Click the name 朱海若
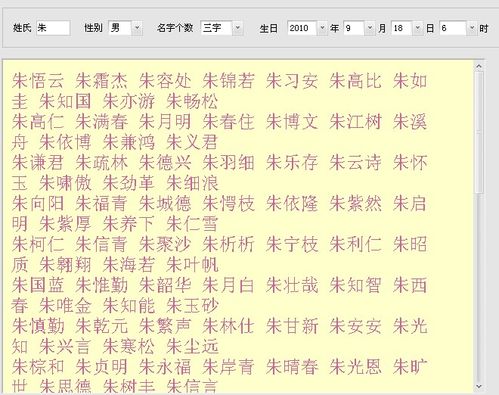Image resolution: width=499 pixels, height=395 pixels. click(x=129, y=265)
